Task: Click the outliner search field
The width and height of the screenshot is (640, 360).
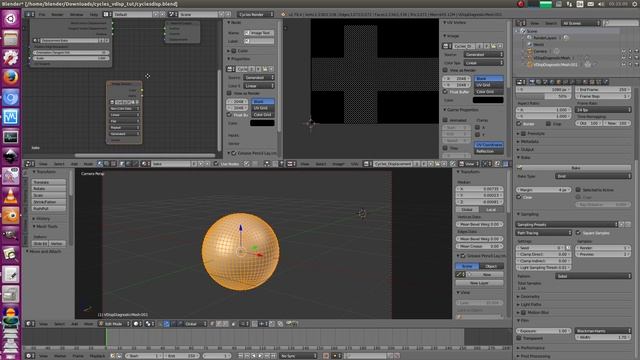Action: click(x=620, y=23)
